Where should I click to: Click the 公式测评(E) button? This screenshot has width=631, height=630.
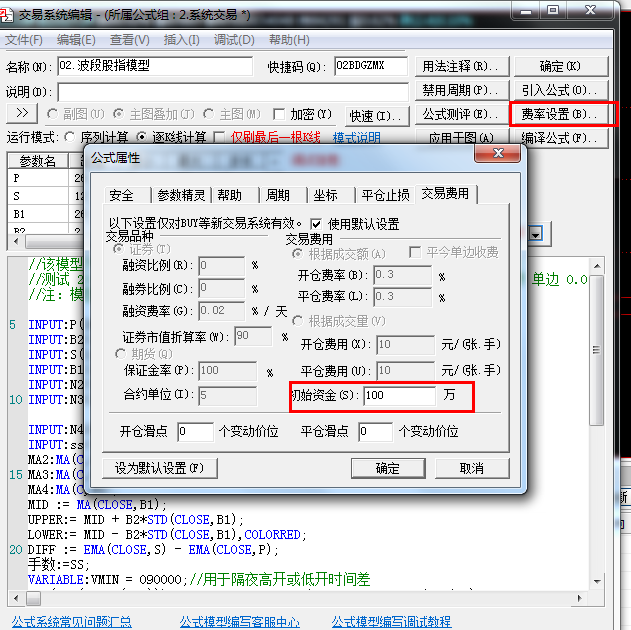[x=462, y=115]
